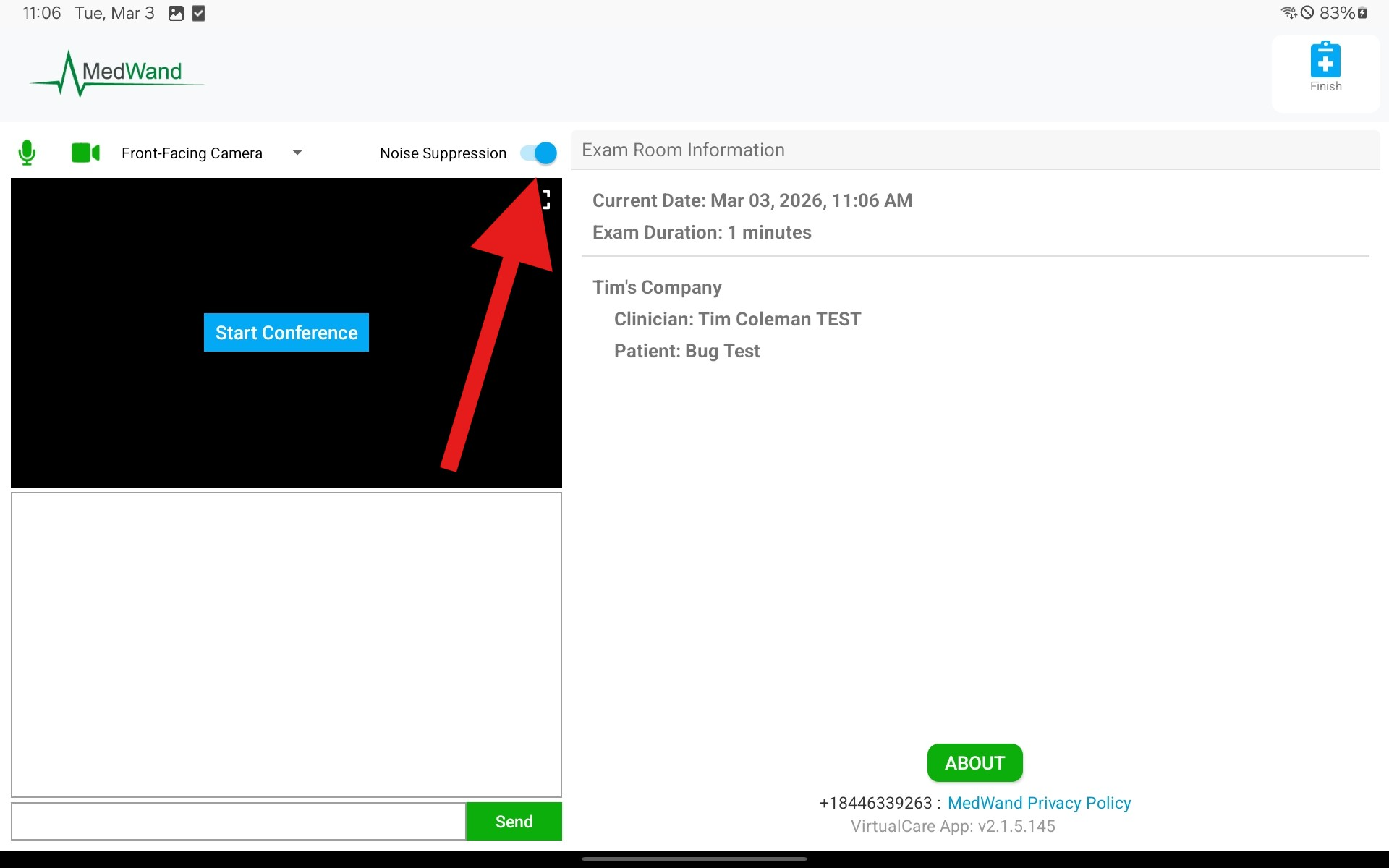Expand video to fullscreen icon
The height and width of the screenshot is (868, 1389).
pyautogui.click(x=546, y=200)
